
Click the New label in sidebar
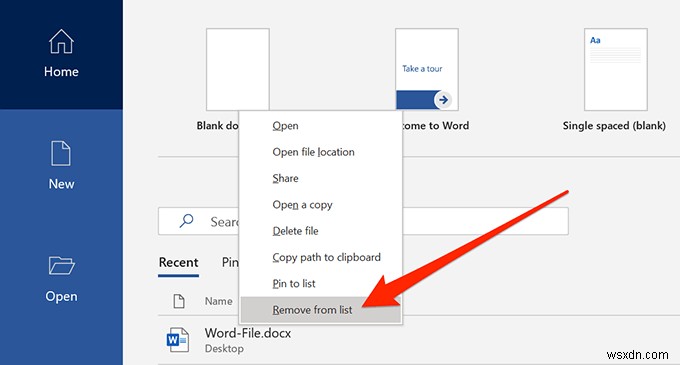61,184
